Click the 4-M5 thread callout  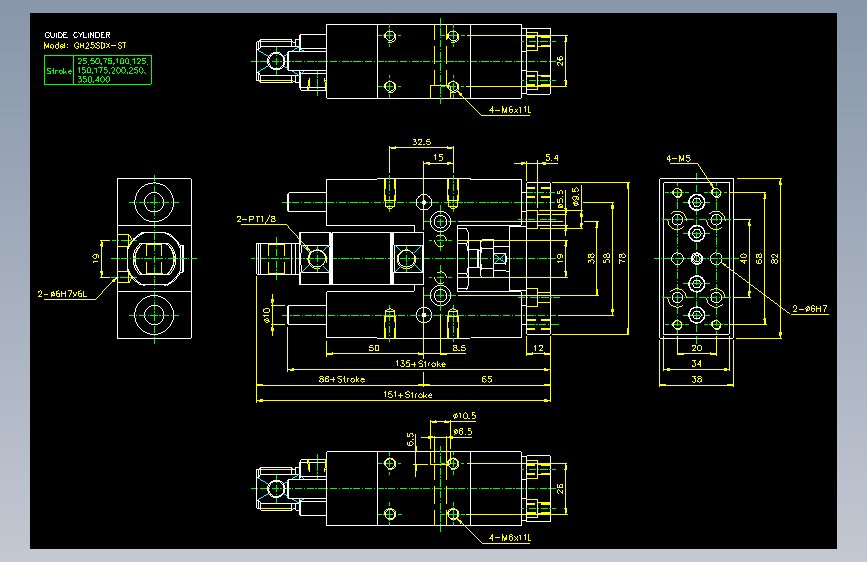pos(678,158)
